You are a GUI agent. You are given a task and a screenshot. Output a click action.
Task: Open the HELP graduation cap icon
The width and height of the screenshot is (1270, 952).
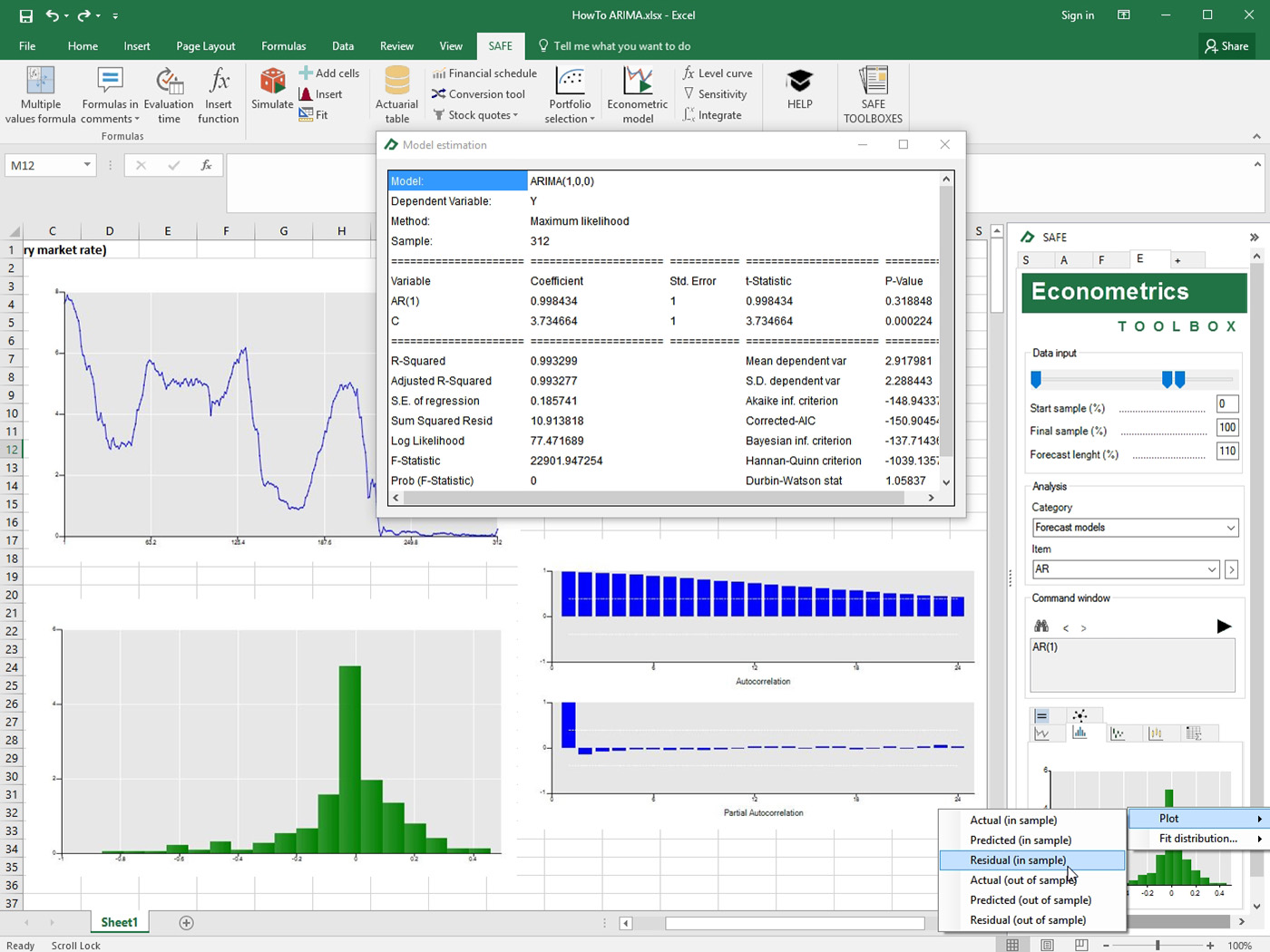[x=799, y=81]
